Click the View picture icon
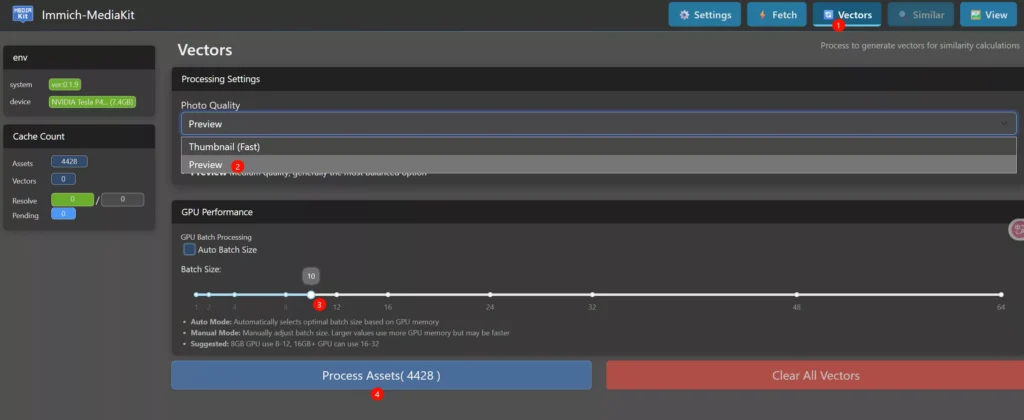Image resolution: width=1024 pixels, height=420 pixels. tap(975, 15)
